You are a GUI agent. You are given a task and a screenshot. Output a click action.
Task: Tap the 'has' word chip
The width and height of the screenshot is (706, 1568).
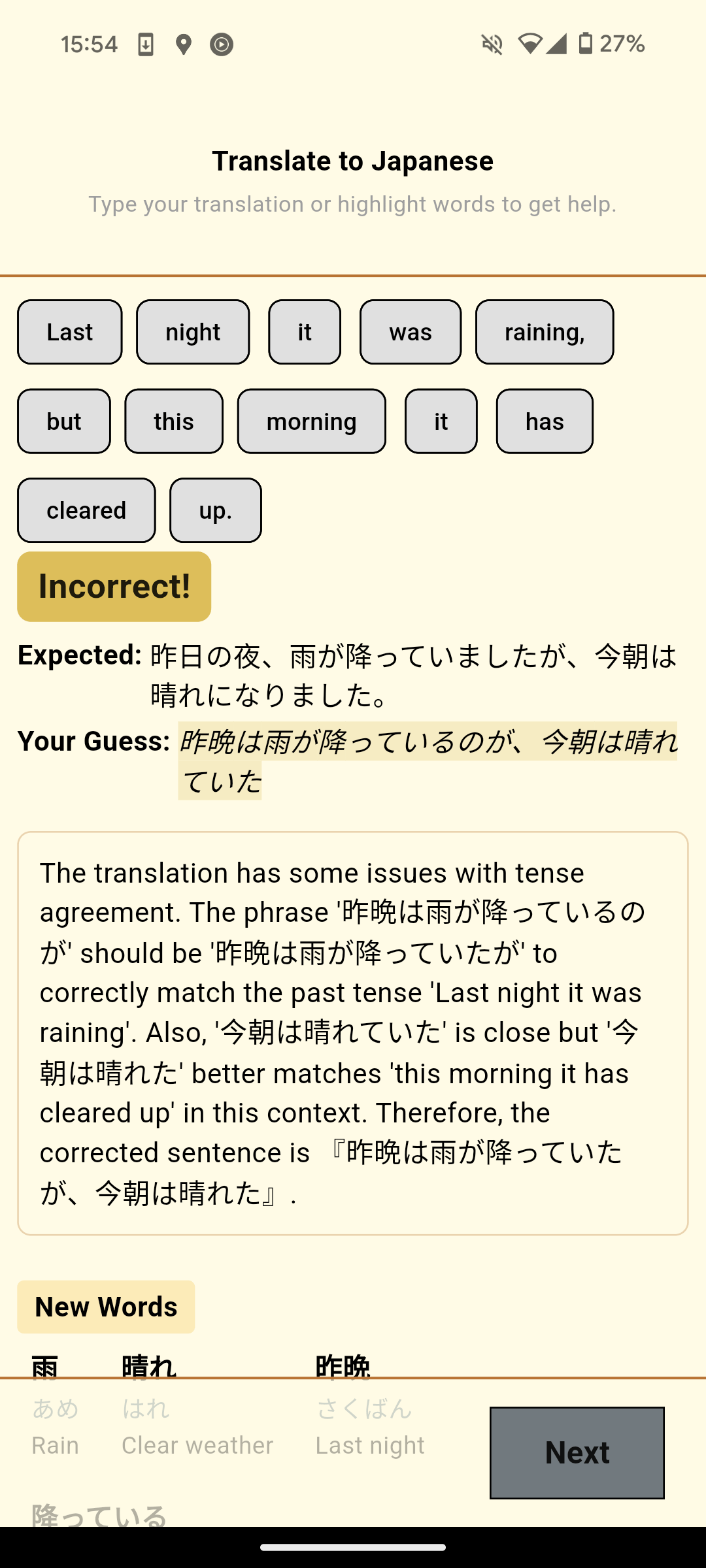click(x=545, y=421)
